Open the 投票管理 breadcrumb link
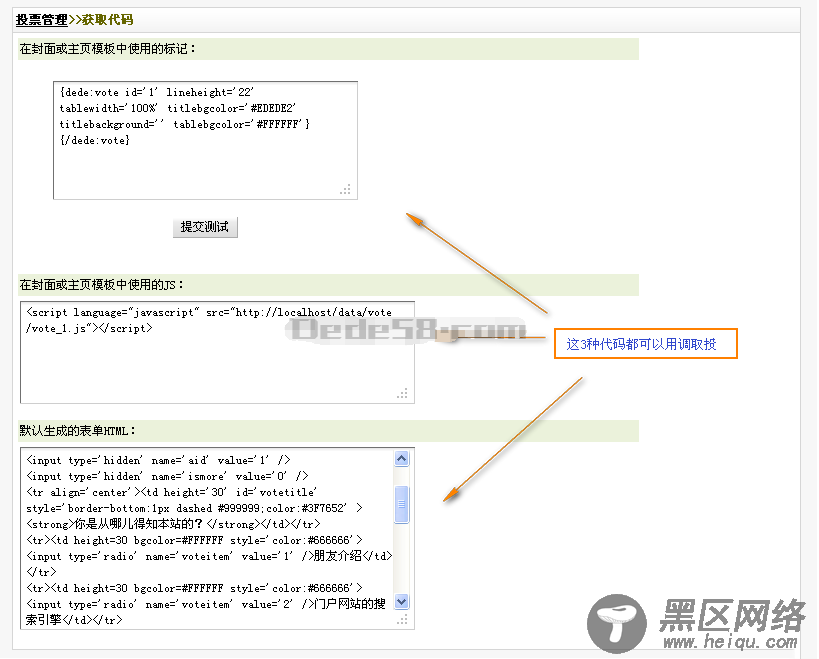 coord(42,20)
